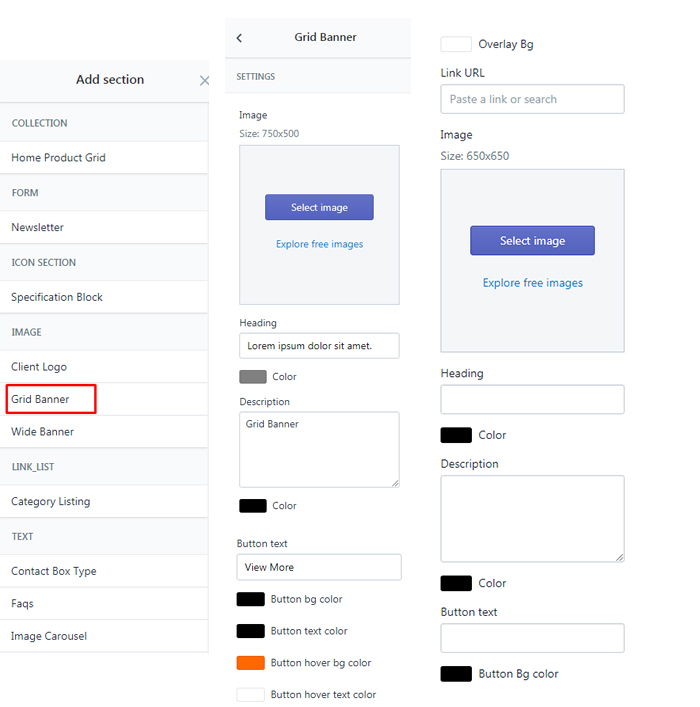Focus the Button text field showing View More
Image resolution: width=700 pixels, height=707 pixels.
[x=319, y=567]
